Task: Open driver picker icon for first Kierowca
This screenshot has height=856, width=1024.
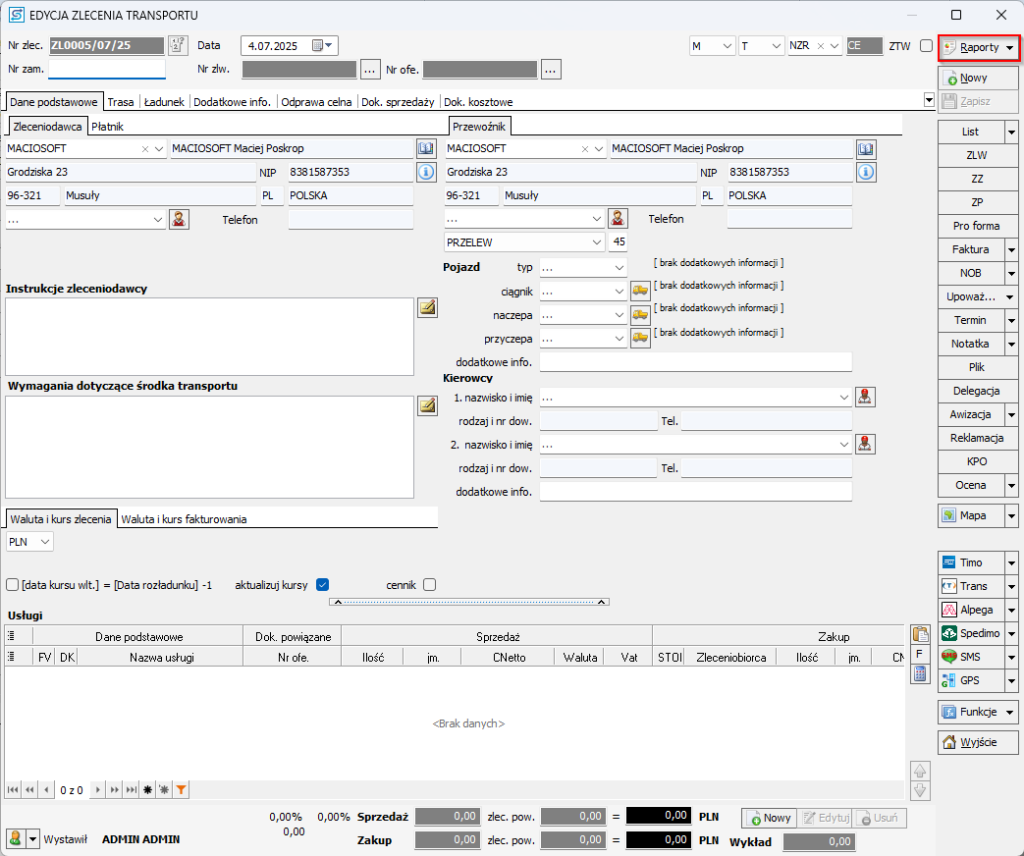Action: click(x=866, y=397)
